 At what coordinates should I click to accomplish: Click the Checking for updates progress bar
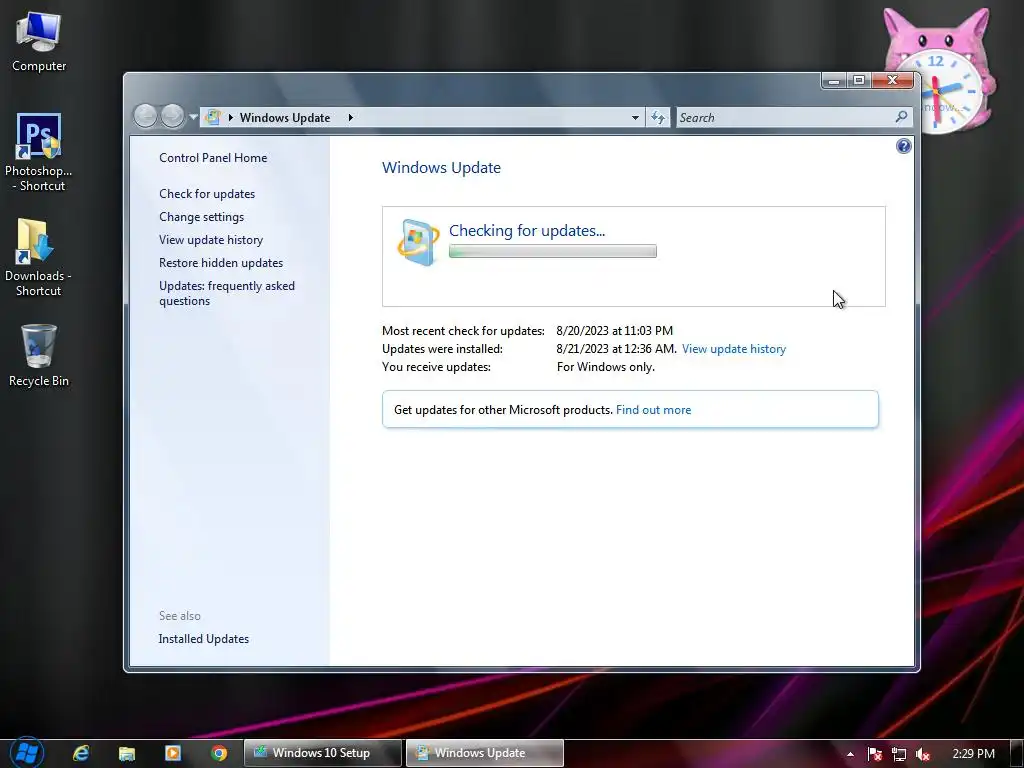[552, 251]
